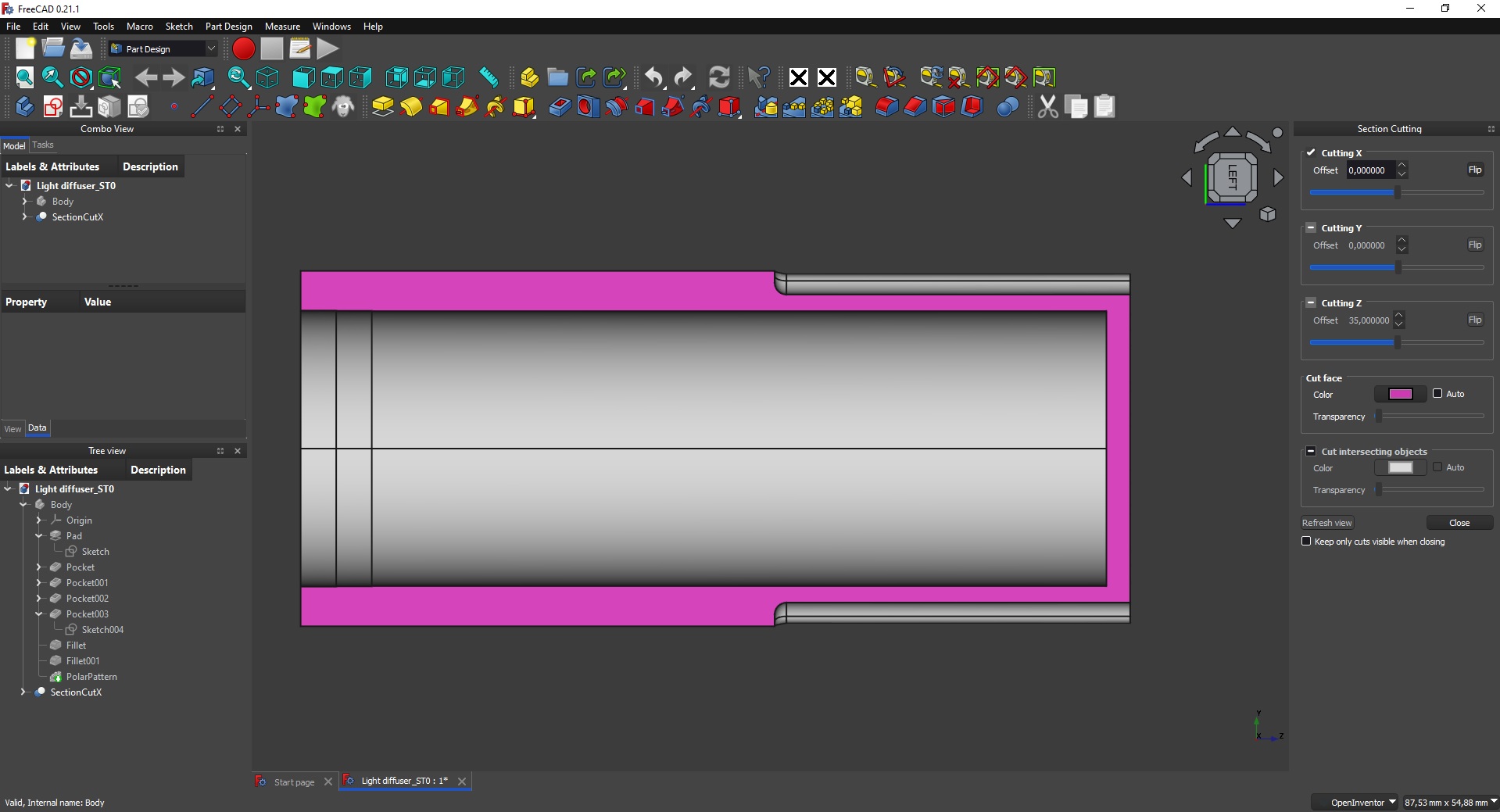Switch to the Tasks tab
Screen dimensions: 1500x812
pyautogui.click(x=43, y=145)
